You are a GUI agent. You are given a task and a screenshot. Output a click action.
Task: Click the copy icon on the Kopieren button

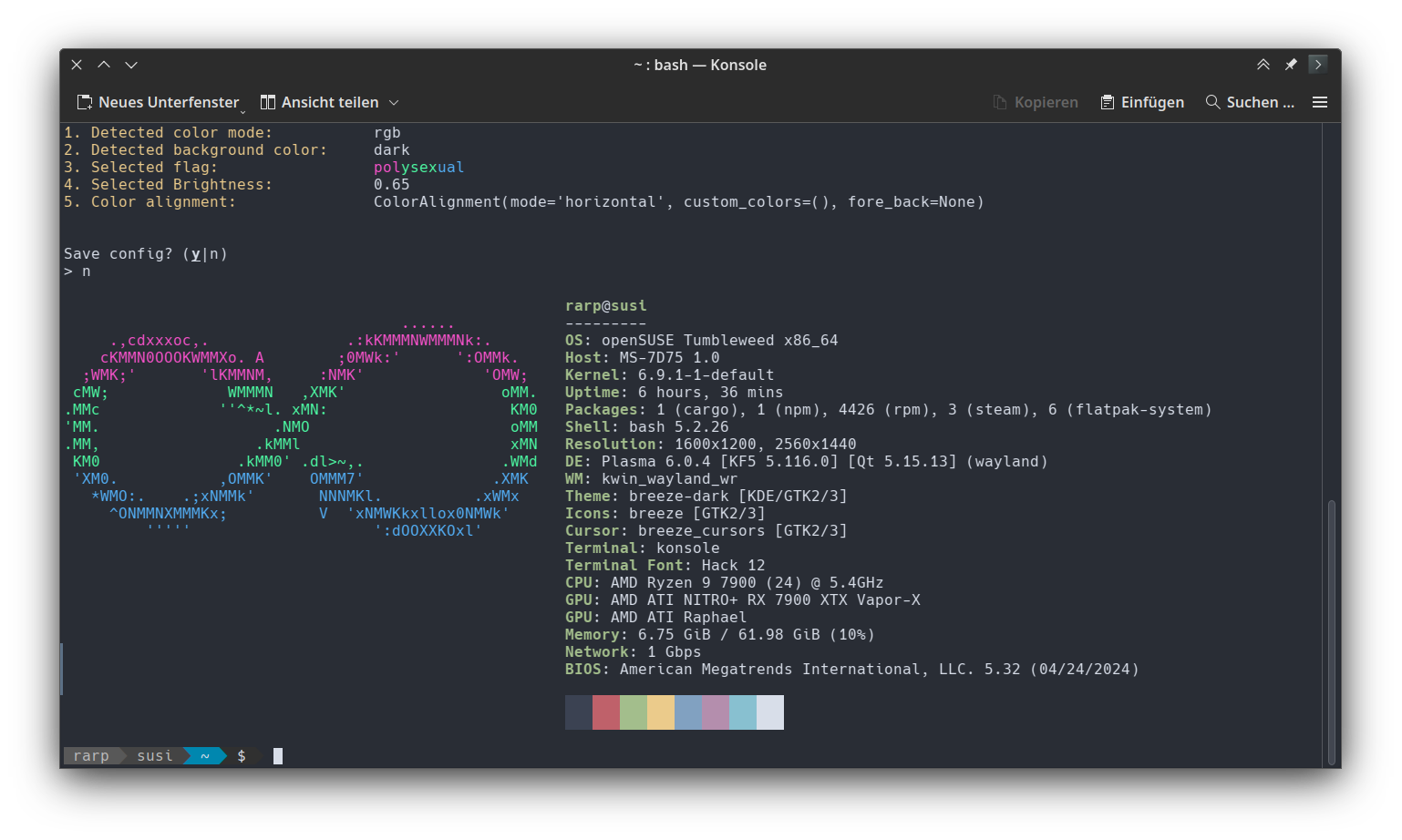coord(1000,102)
